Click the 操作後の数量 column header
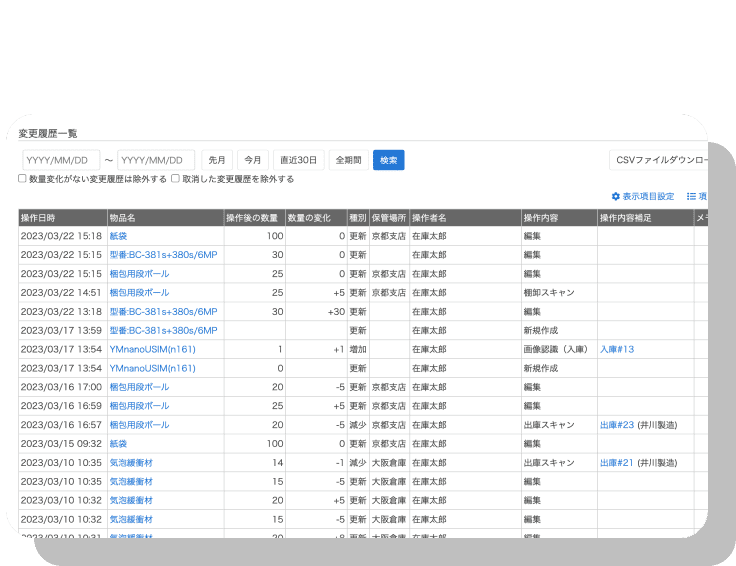736x566 pixels. (x=253, y=217)
